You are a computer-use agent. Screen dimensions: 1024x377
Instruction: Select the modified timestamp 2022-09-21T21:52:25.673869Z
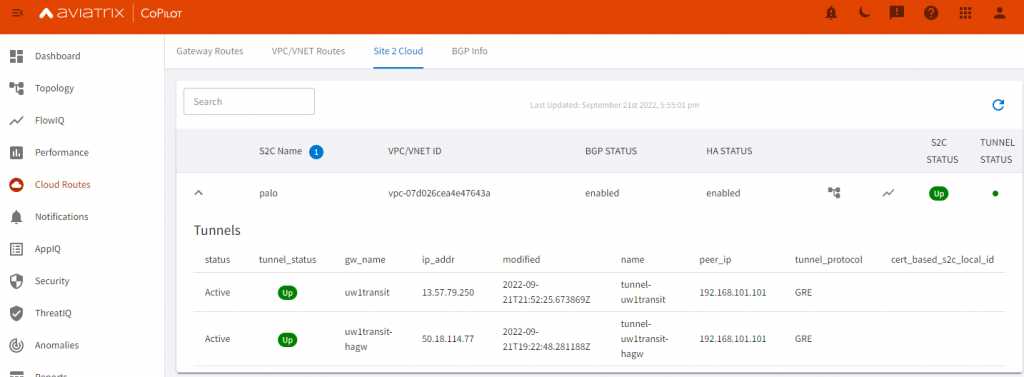pos(547,293)
